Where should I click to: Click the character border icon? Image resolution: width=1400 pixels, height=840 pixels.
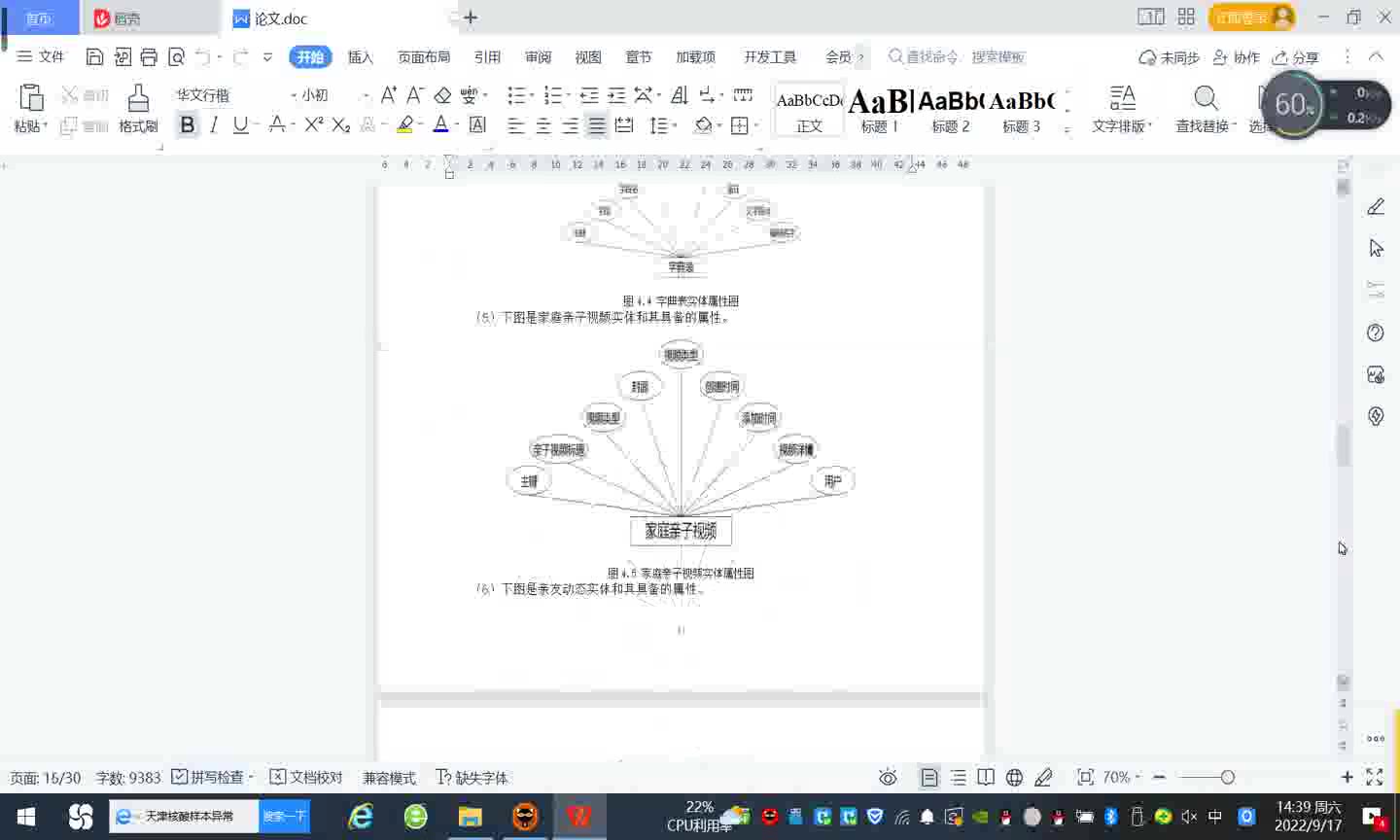(477, 124)
